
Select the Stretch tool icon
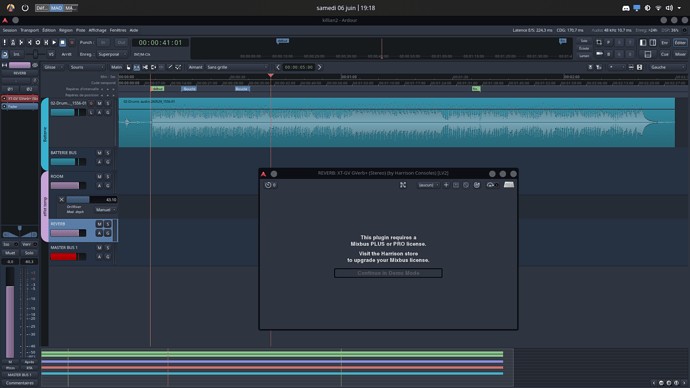tap(154, 67)
